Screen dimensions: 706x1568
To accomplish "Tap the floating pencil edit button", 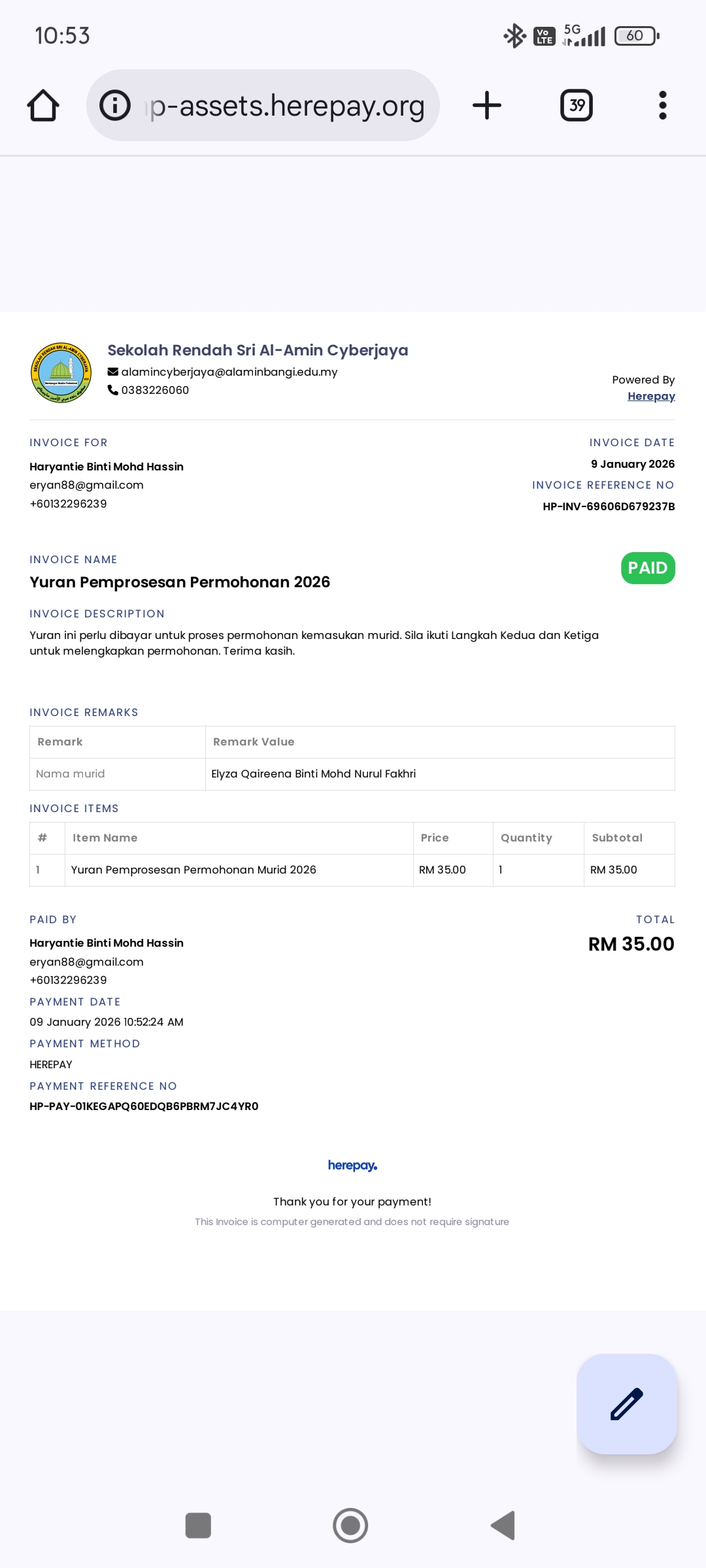I will coord(627,1404).
